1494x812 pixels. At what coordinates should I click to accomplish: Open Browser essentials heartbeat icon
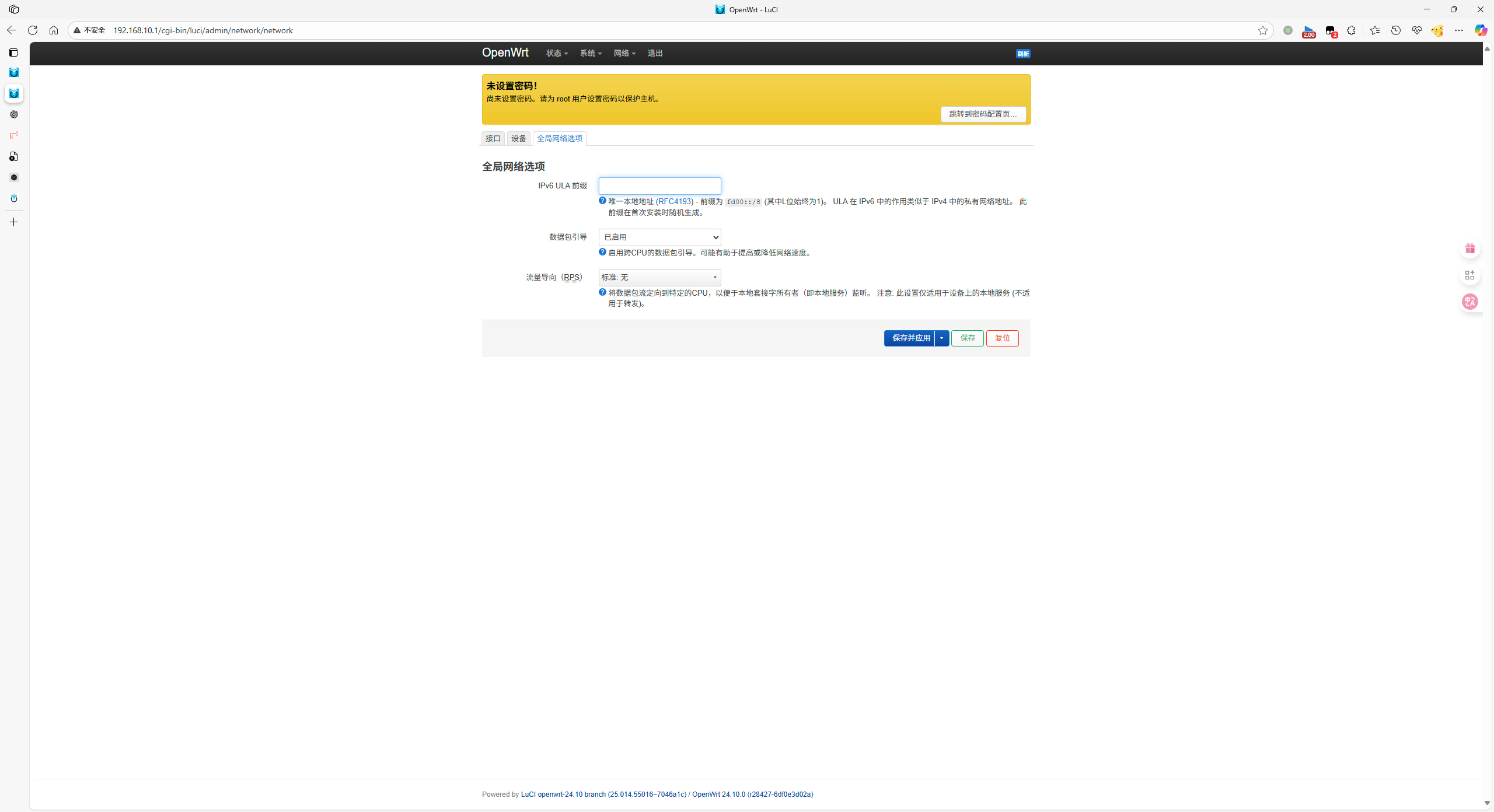pos(1417,30)
